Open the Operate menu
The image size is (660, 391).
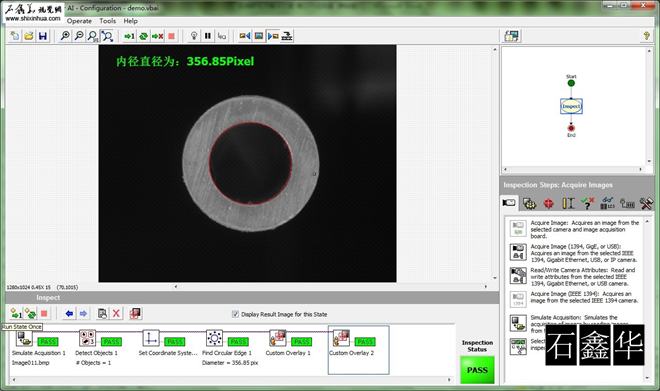79,21
